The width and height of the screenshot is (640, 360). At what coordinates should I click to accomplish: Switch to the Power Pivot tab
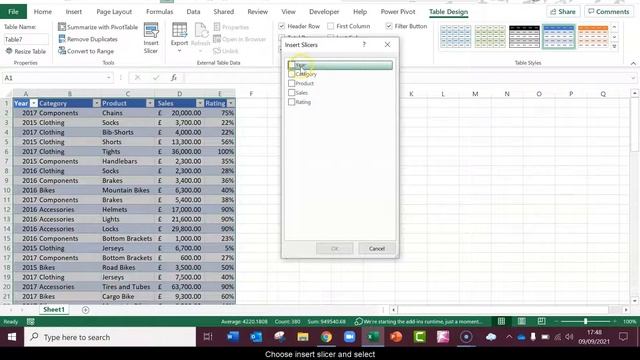click(398, 12)
